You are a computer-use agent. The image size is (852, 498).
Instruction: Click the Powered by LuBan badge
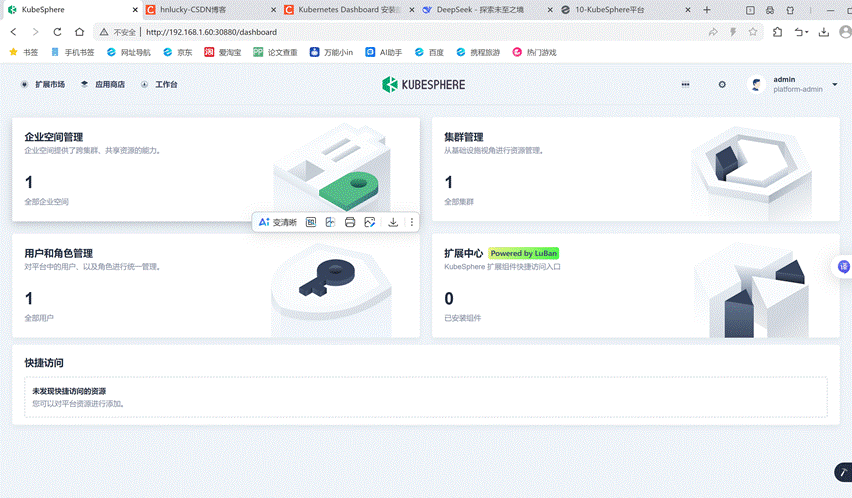pyautogui.click(x=523, y=253)
